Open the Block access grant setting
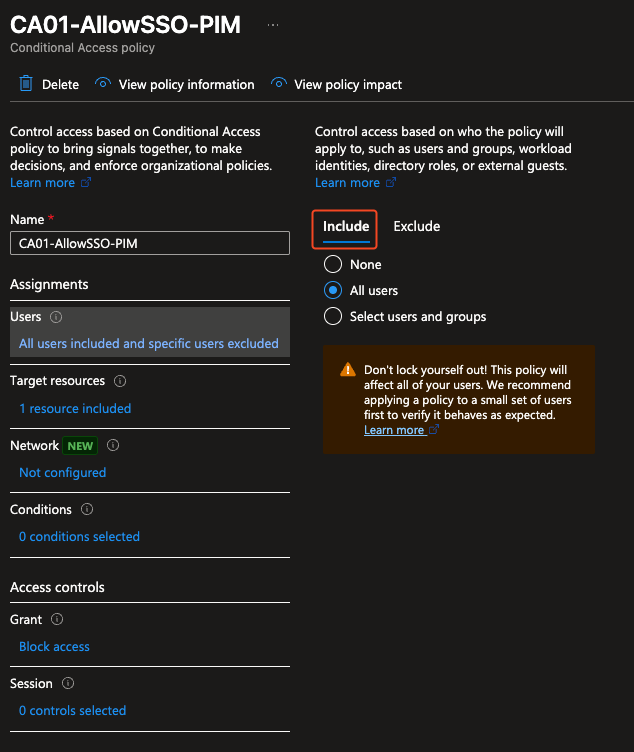Viewport: 634px width, 752px height. pos(54,647)
